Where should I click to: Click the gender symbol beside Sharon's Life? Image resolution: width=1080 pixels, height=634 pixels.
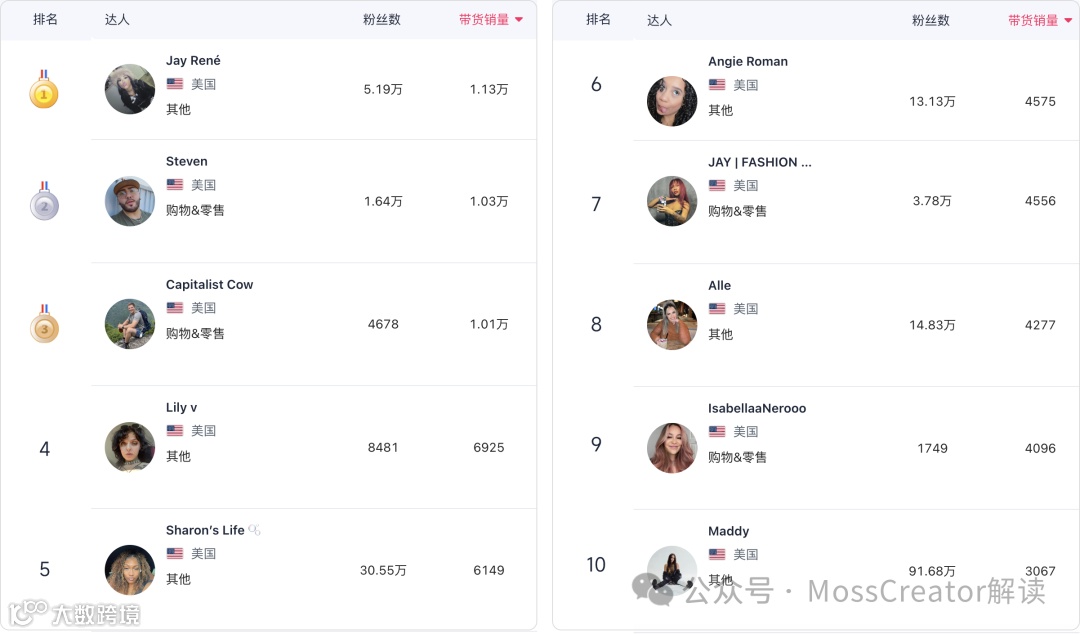[x=254, y=530]
